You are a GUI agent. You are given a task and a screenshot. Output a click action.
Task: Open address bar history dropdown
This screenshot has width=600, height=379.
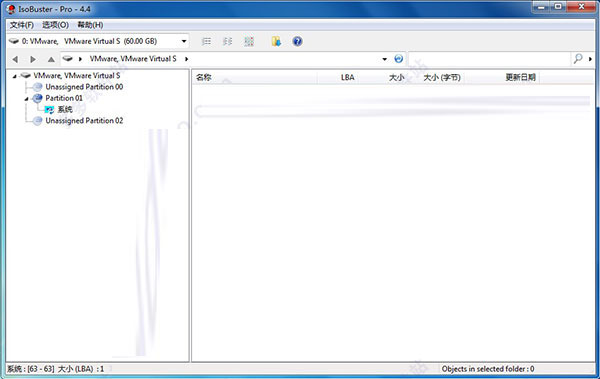pos(385,59)
